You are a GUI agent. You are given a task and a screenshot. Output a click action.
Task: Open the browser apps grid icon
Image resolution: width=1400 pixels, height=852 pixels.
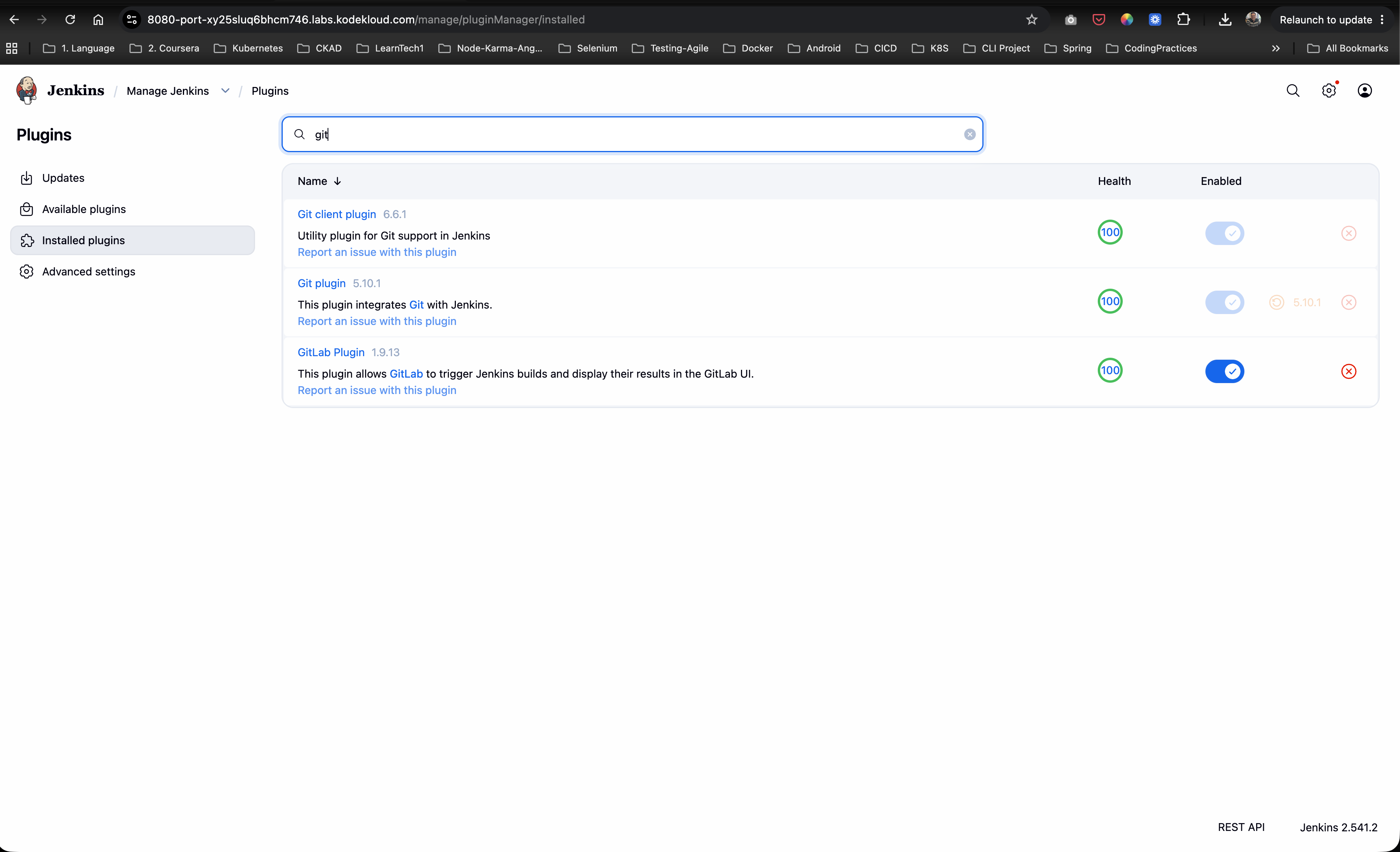pos(12,48)
